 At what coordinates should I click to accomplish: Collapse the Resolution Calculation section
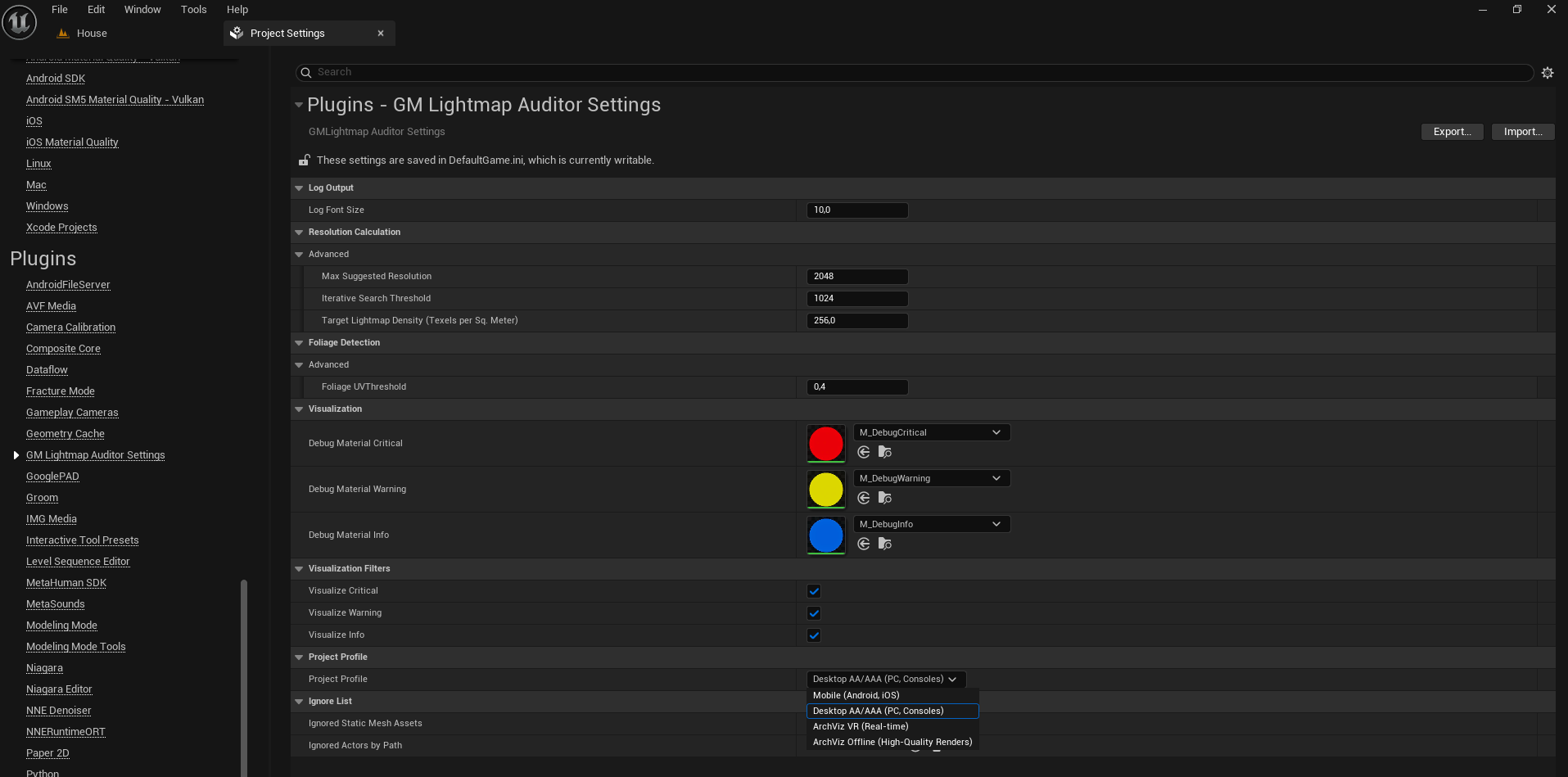click(299, 233)
